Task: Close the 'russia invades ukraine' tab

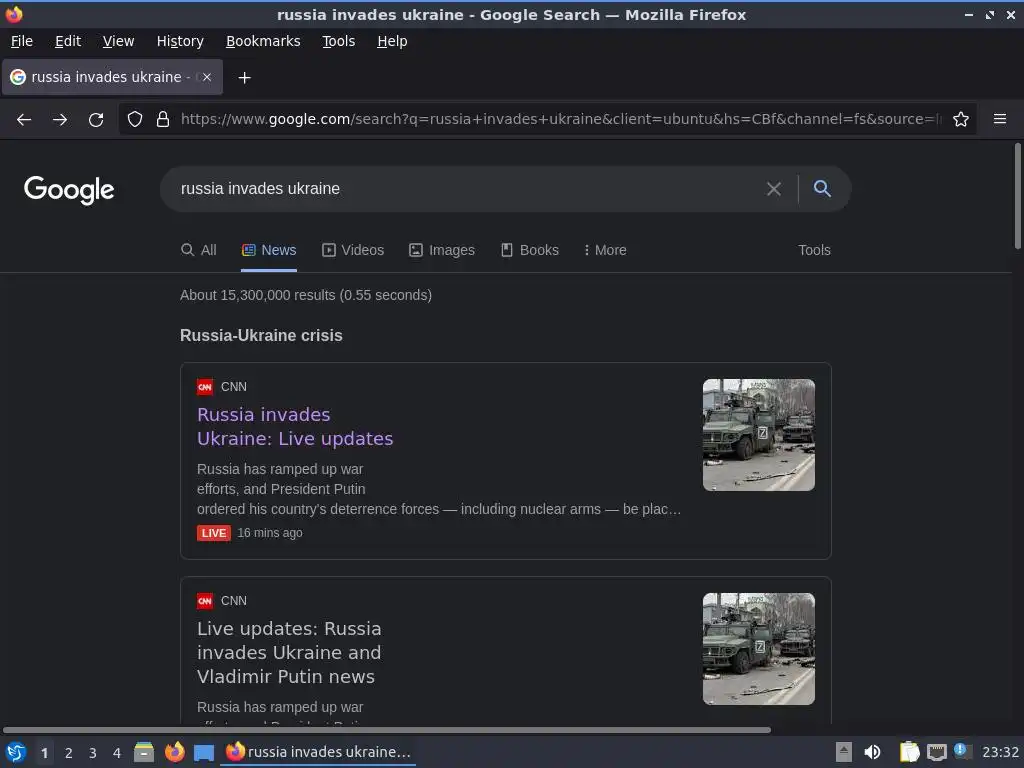Action: point(206,77)
